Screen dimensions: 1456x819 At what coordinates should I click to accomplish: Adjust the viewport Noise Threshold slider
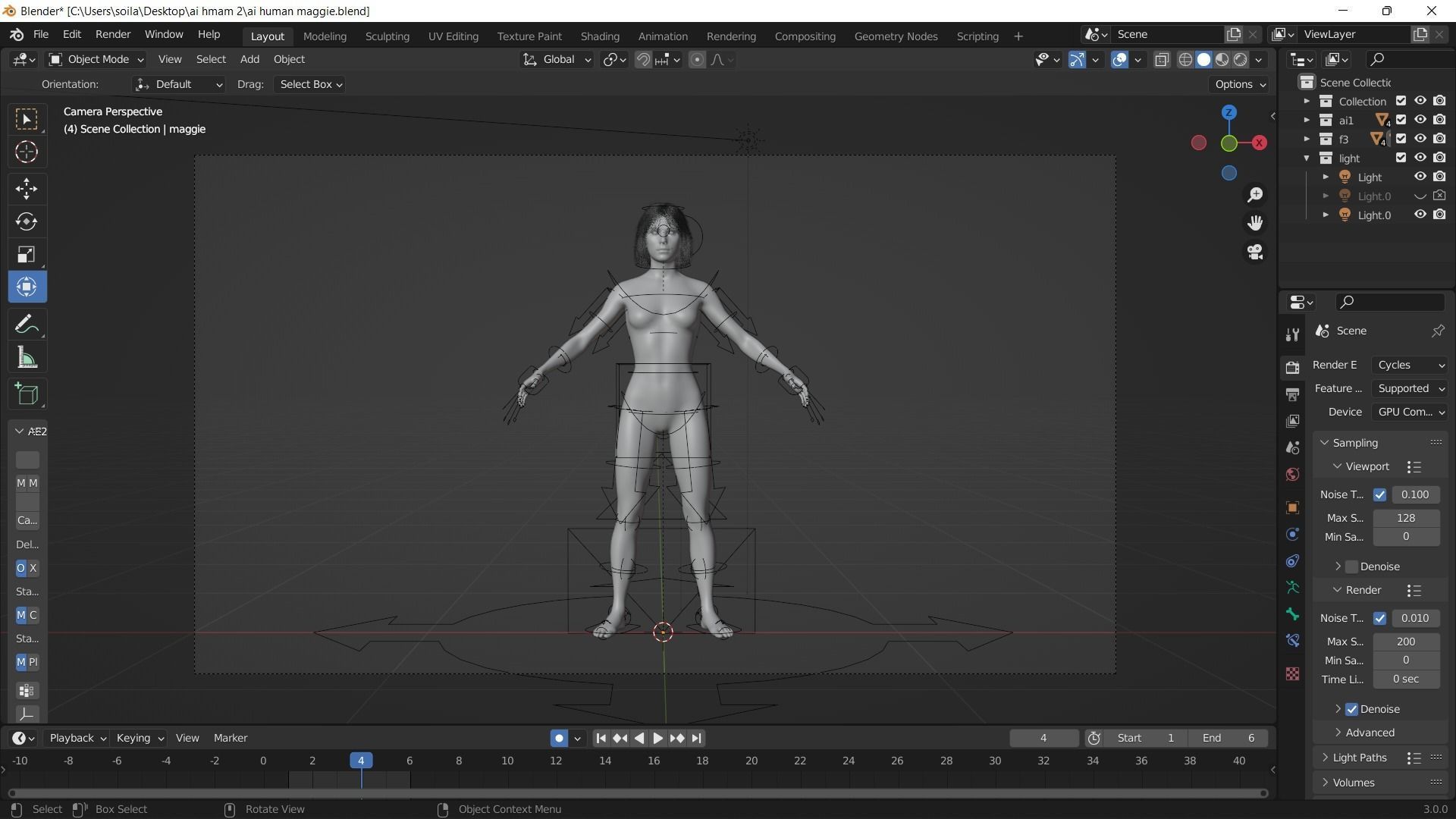pos(1414,494)
